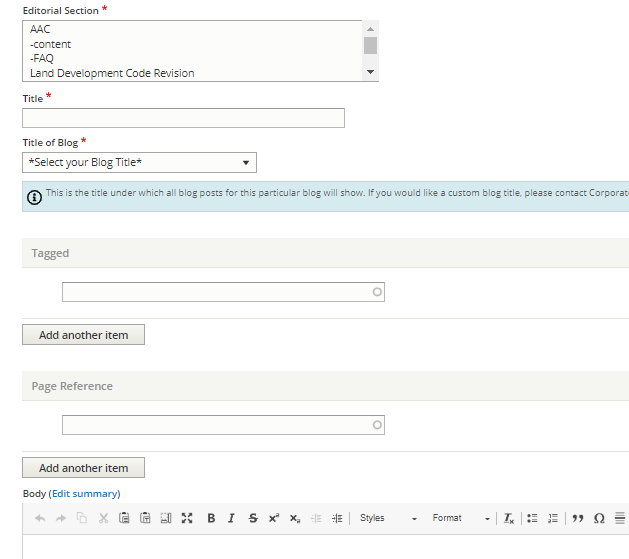Insert a bulleted list
The width and height of the screenshot is (629, 559).
(532, 518)
